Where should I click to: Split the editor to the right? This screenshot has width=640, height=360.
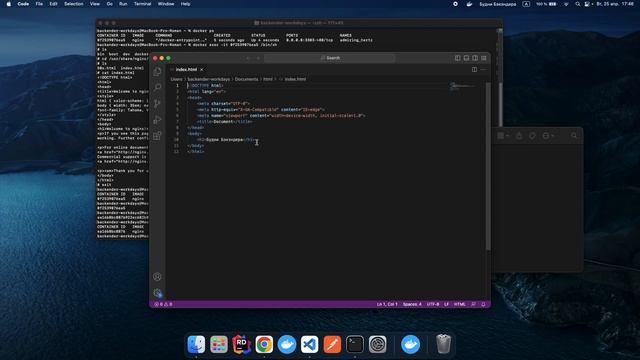tap(474, 69)
